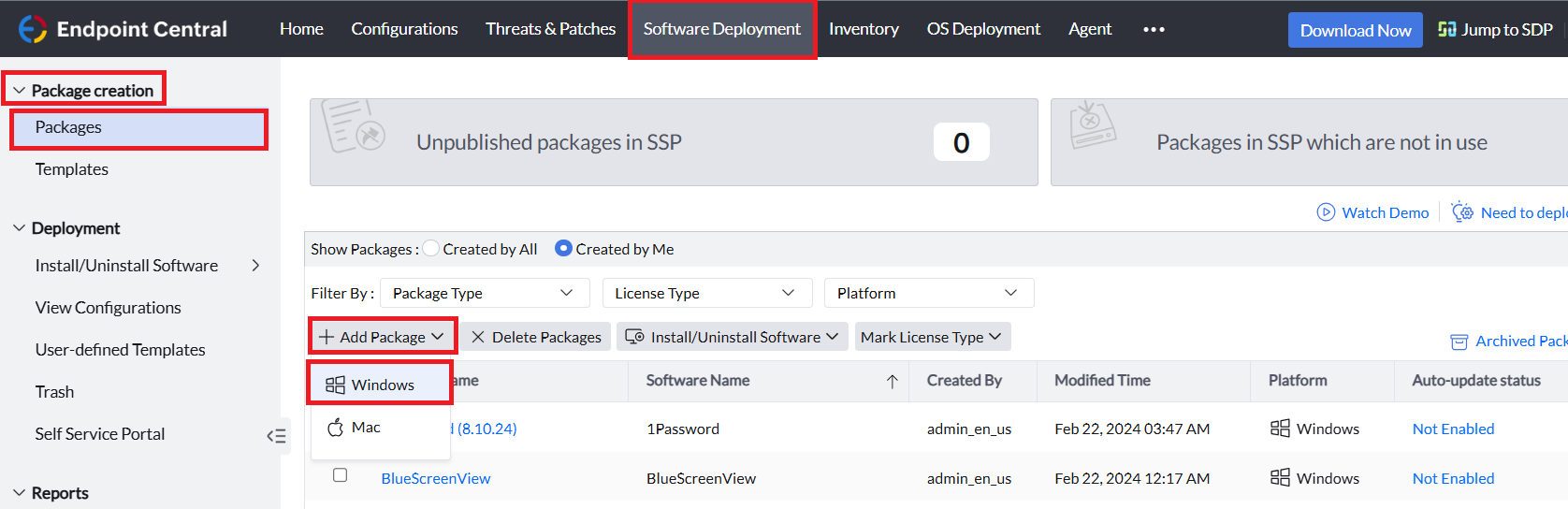Collapse the sidebar using the collapse icon

tap(276, 435)
